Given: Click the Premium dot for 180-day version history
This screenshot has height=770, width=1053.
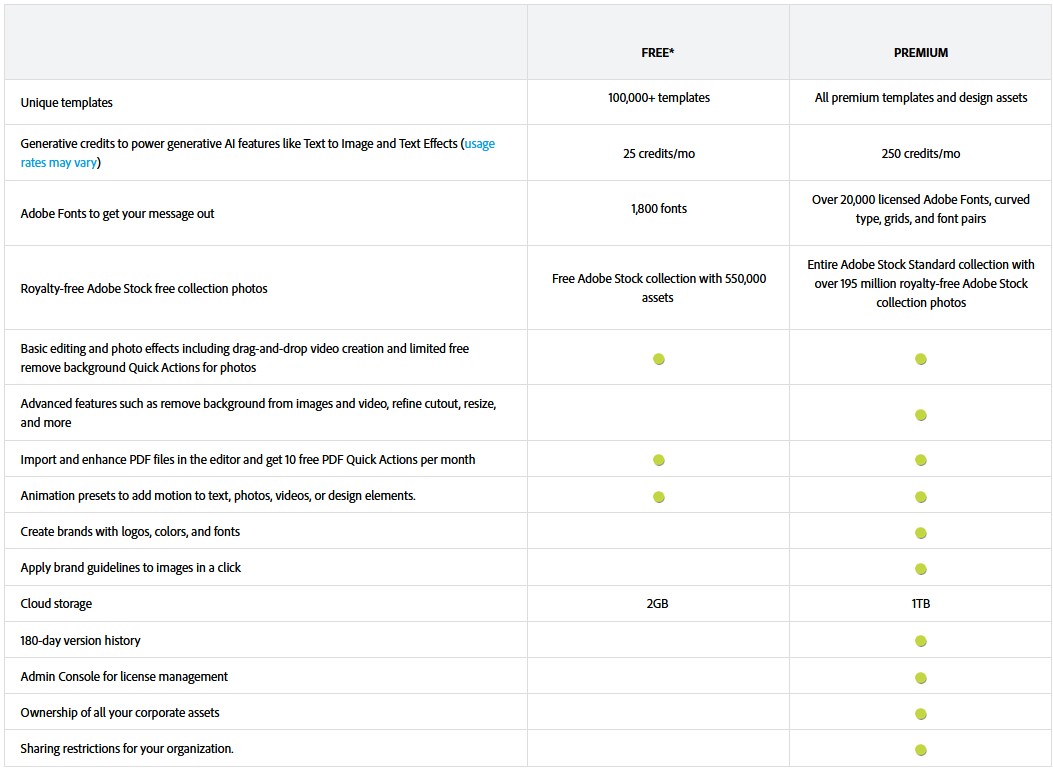Looking at the screenshot, I should tap(921, 641).
